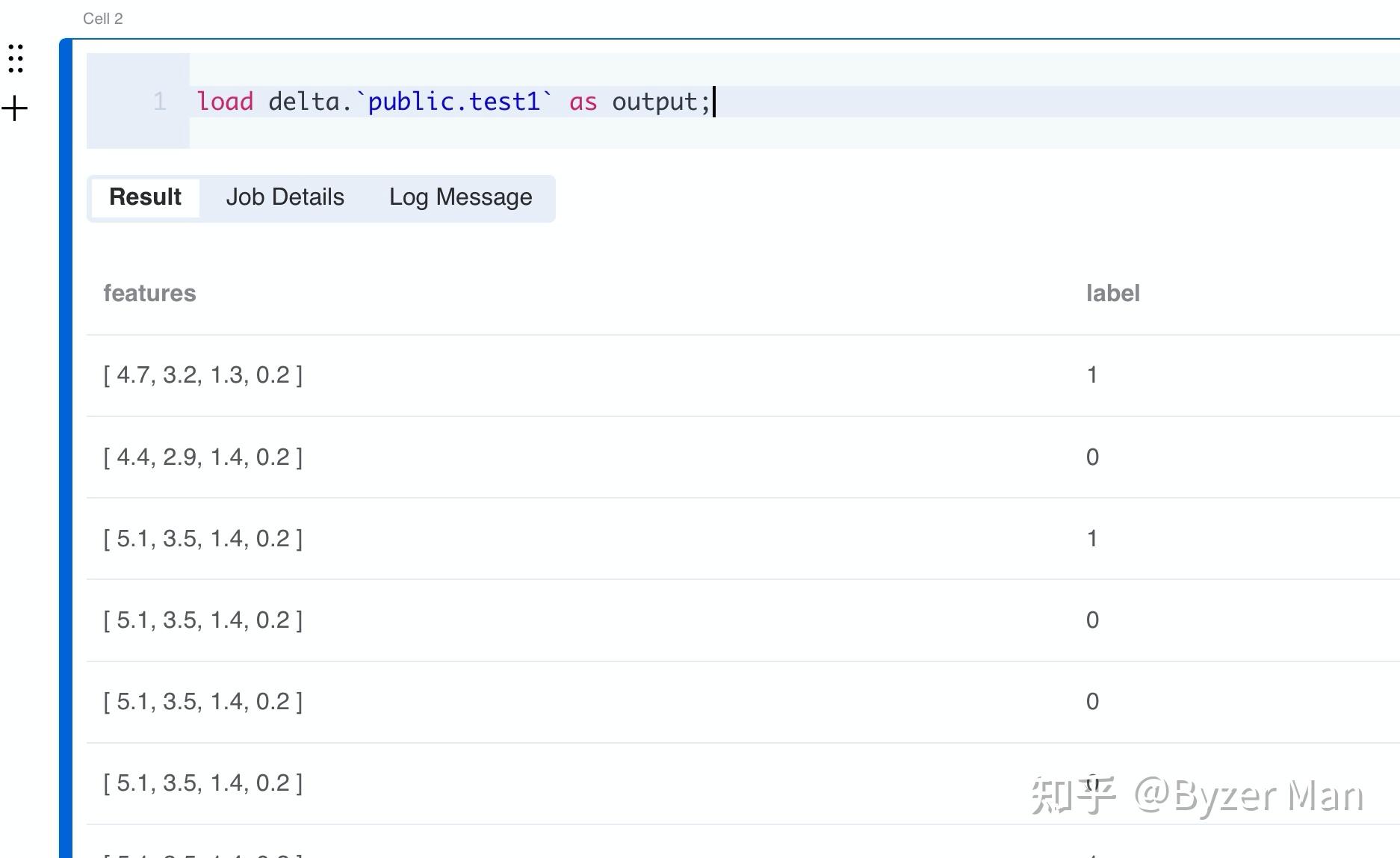Click the load keyword in the code

pyautogui.click(x=225, y=102)
